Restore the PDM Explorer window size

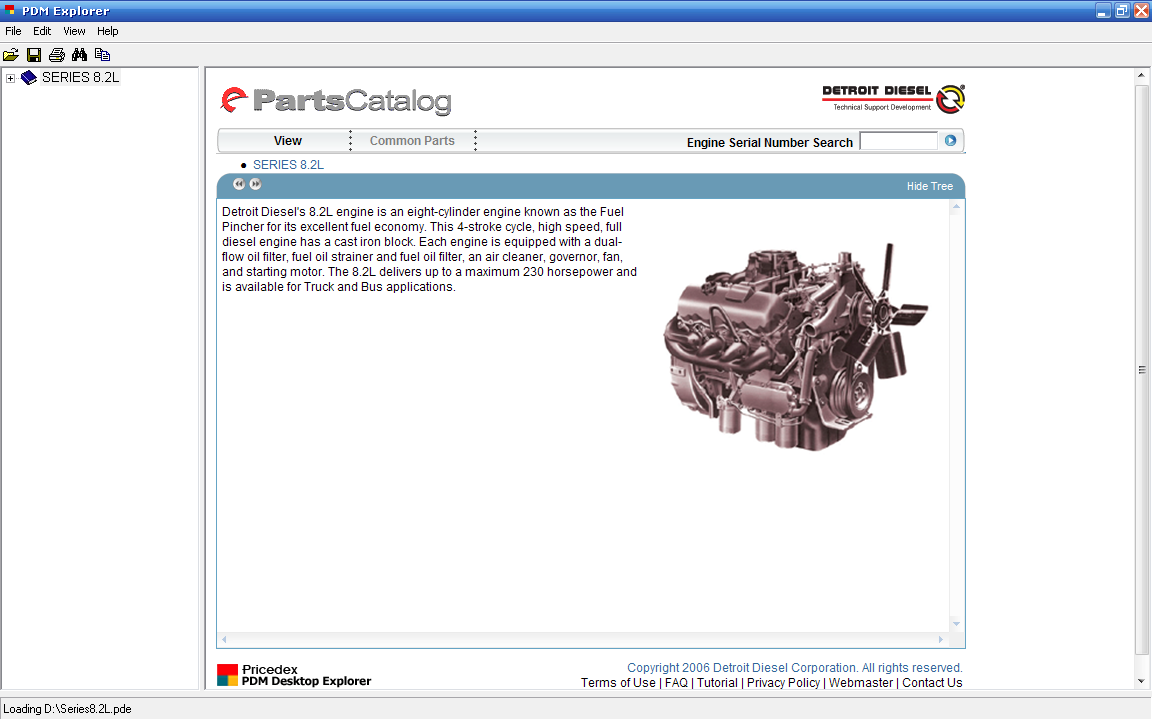[x=1122, y=11]
